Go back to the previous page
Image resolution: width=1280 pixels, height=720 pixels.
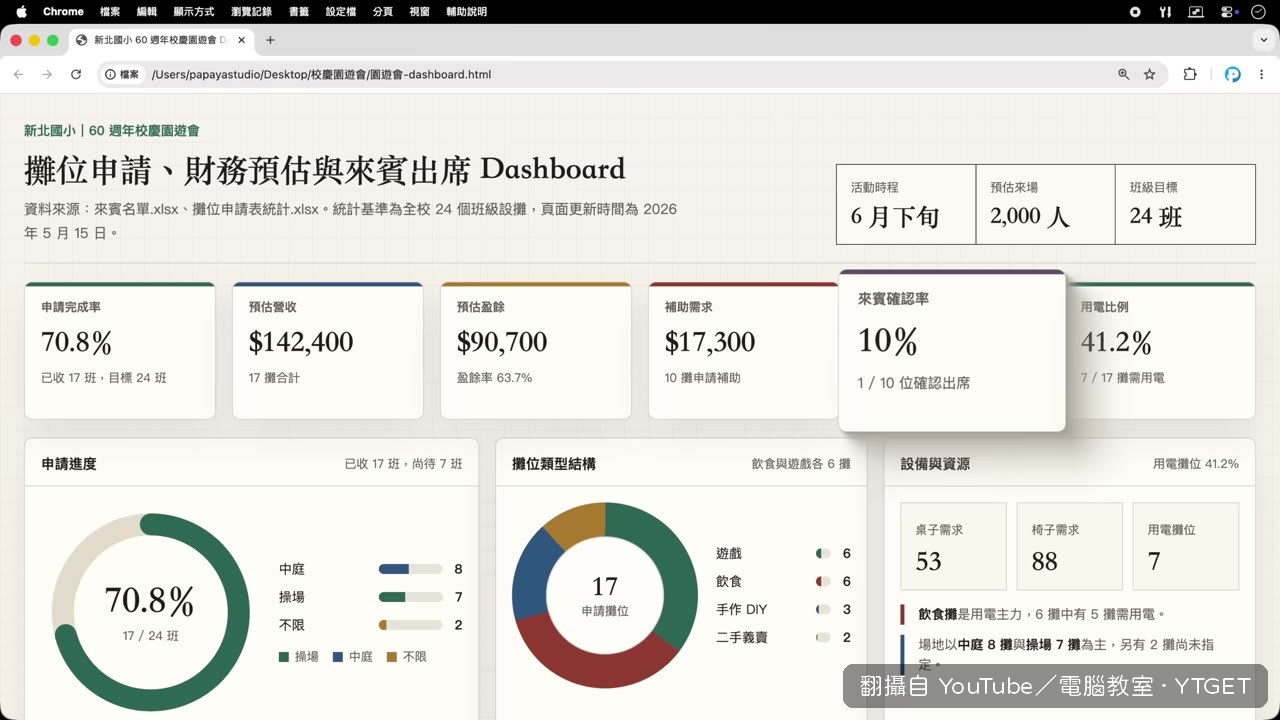tap(18, 74)
